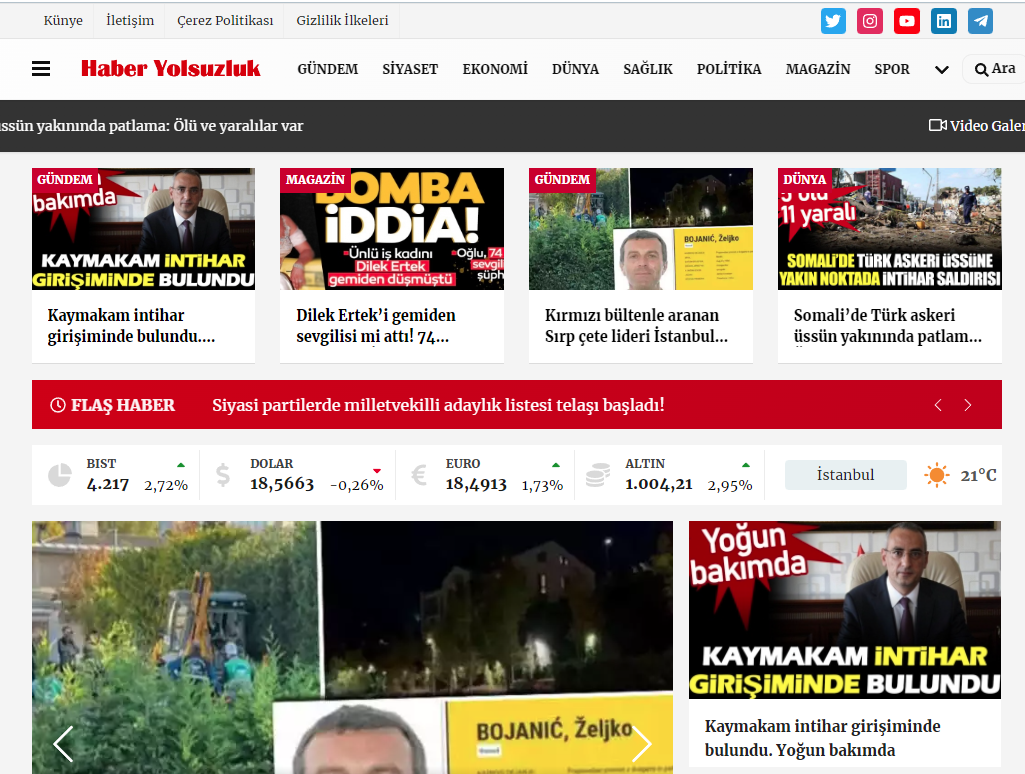Screen dimensions: 1025x774
Task: Open the Çerez Politikası link
Action: pyautogui.click(x=225, y=20)
